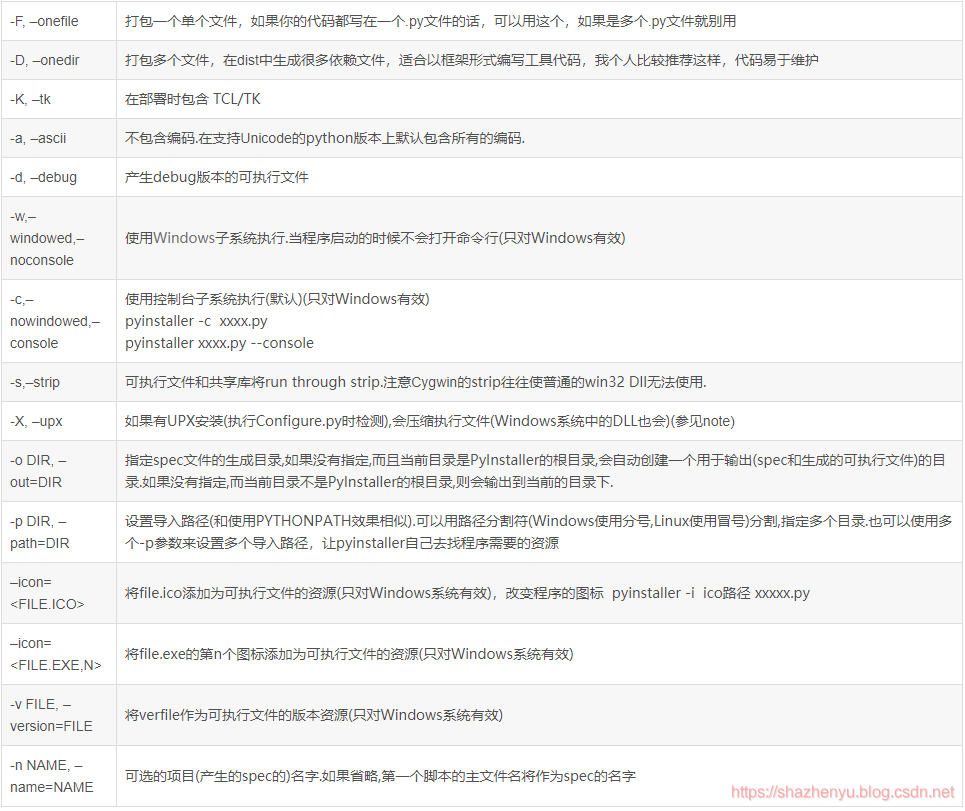Screen dimensions: 965x811
Task: Click the nowindowed/console option cell
Action: [58, 321]
